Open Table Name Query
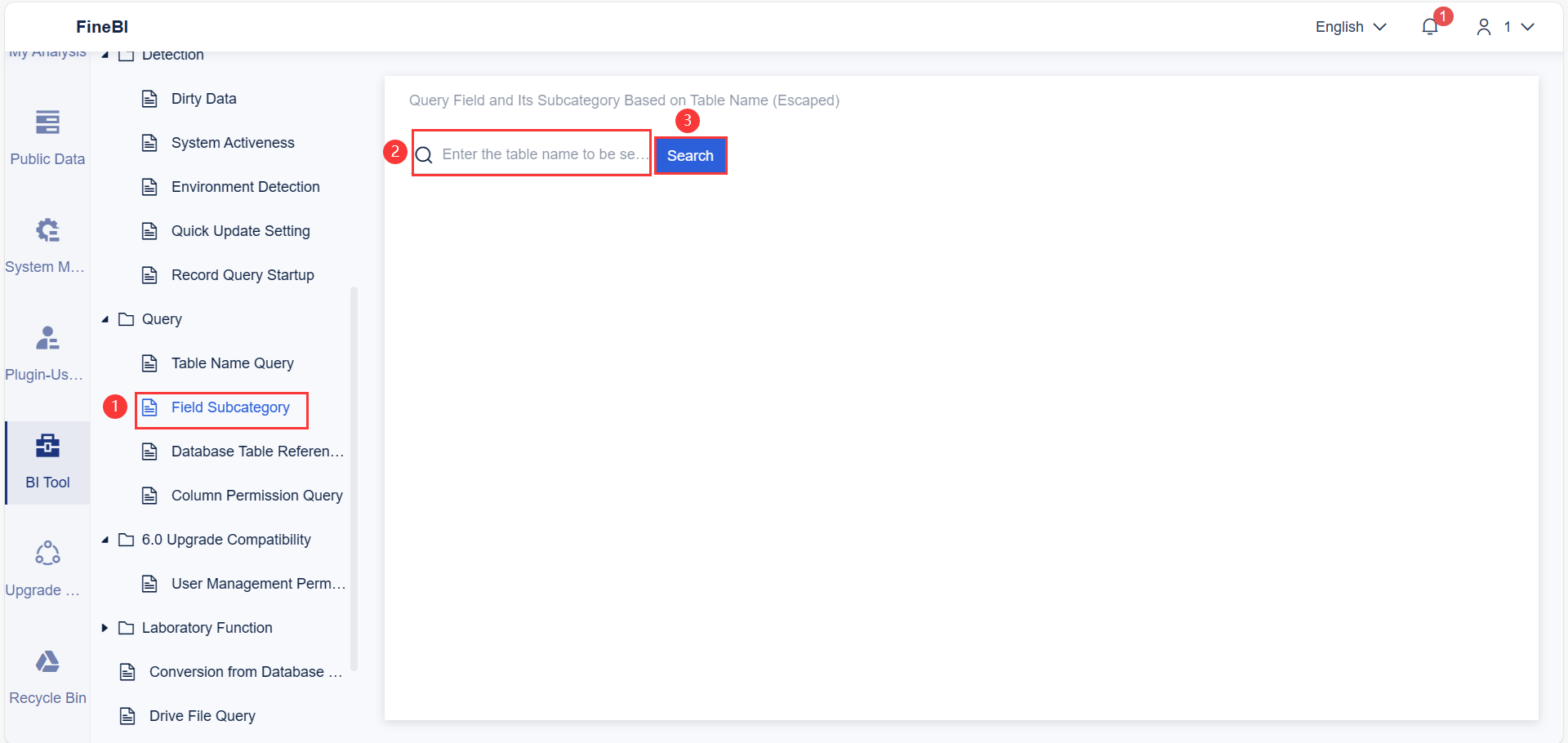This screenshot has width=1568, height=743. 233,363
